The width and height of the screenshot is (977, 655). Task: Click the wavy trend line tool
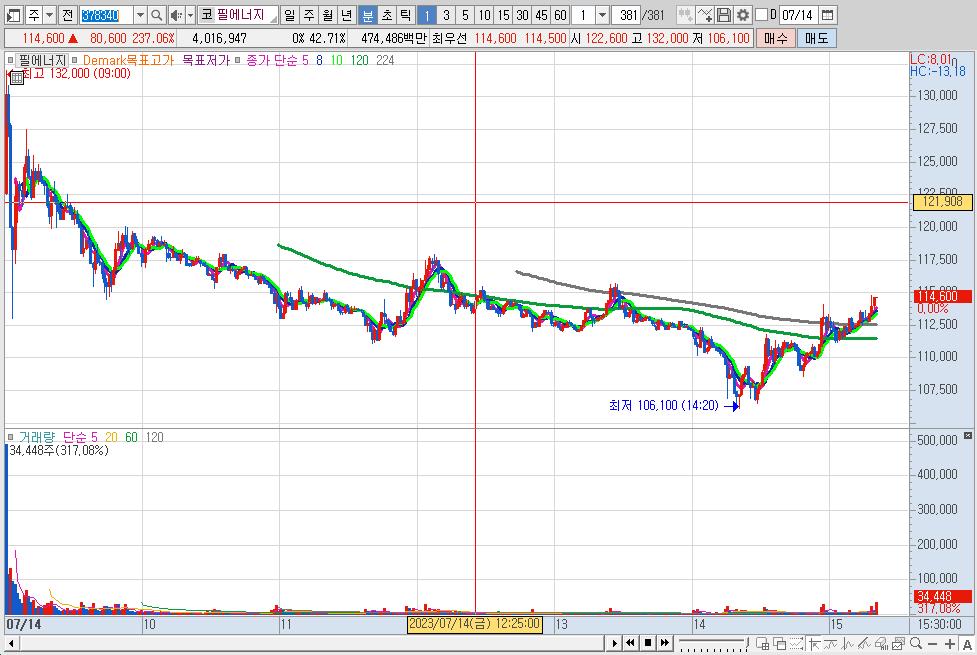click(831, 643)
